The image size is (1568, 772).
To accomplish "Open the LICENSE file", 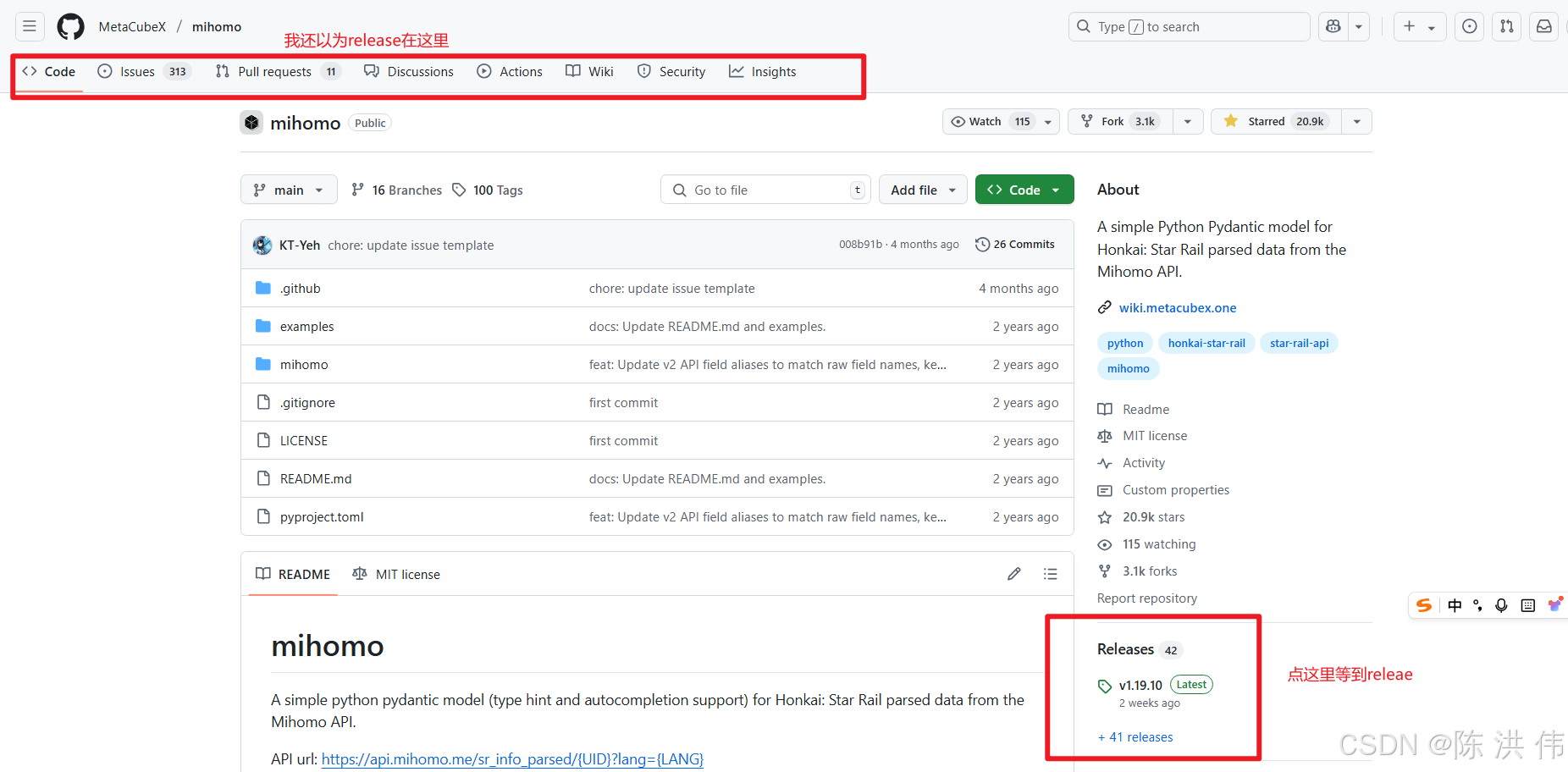I will click(304, 441).
